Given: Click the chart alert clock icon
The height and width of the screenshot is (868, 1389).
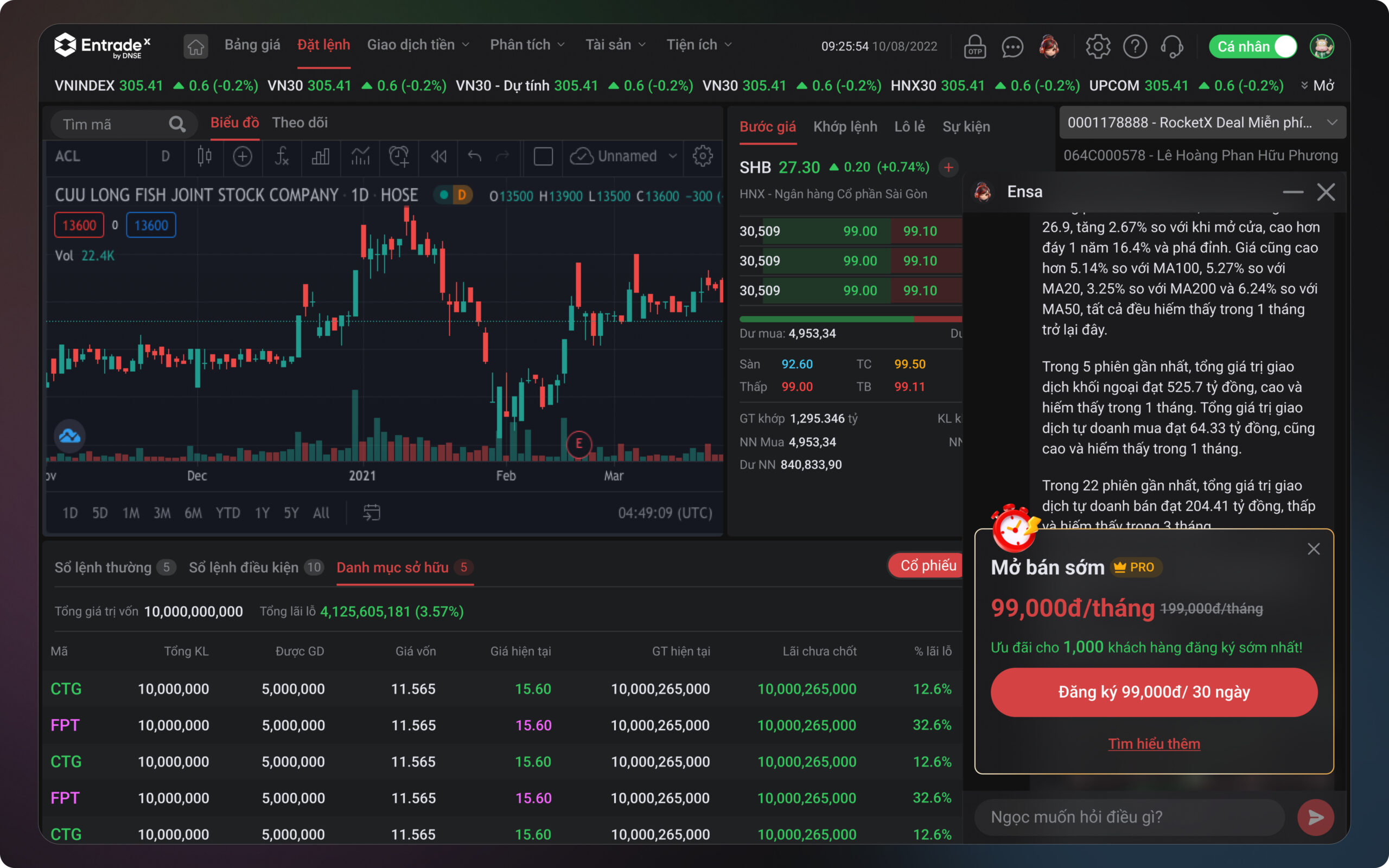Looking at the screenshot, I should tap(399, 156).
